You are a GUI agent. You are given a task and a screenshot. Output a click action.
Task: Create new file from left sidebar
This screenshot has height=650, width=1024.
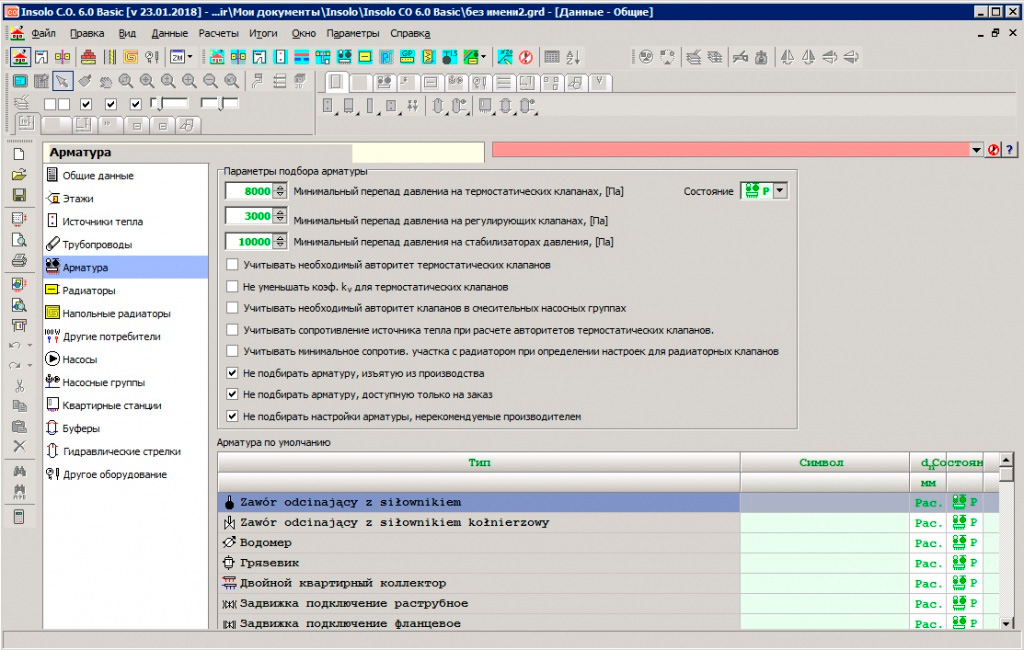point(19,154)
